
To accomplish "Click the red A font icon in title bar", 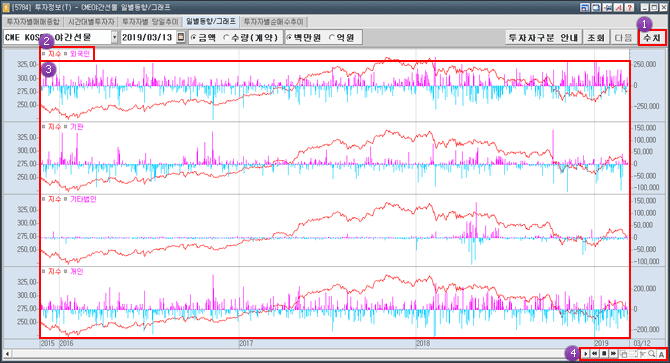I will [x=618, y=8].
